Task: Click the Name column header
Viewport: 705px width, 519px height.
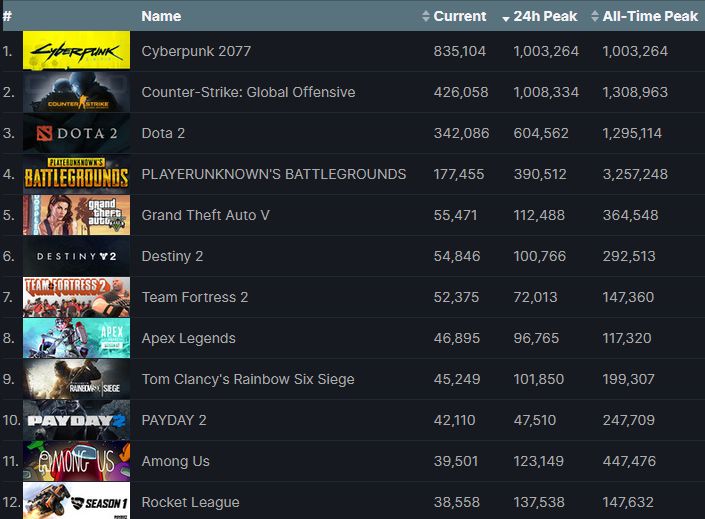Action: click(161, 16)
